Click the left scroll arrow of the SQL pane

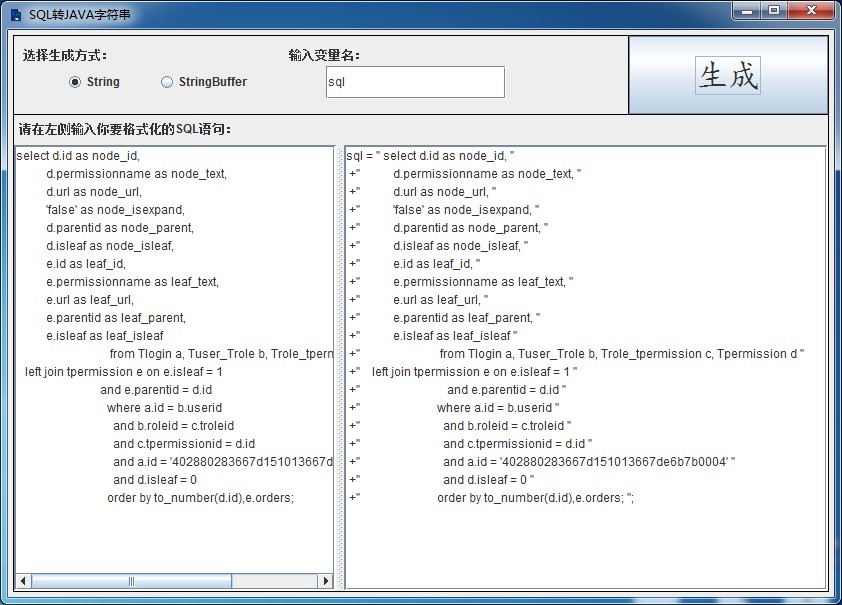coord(23,581)
